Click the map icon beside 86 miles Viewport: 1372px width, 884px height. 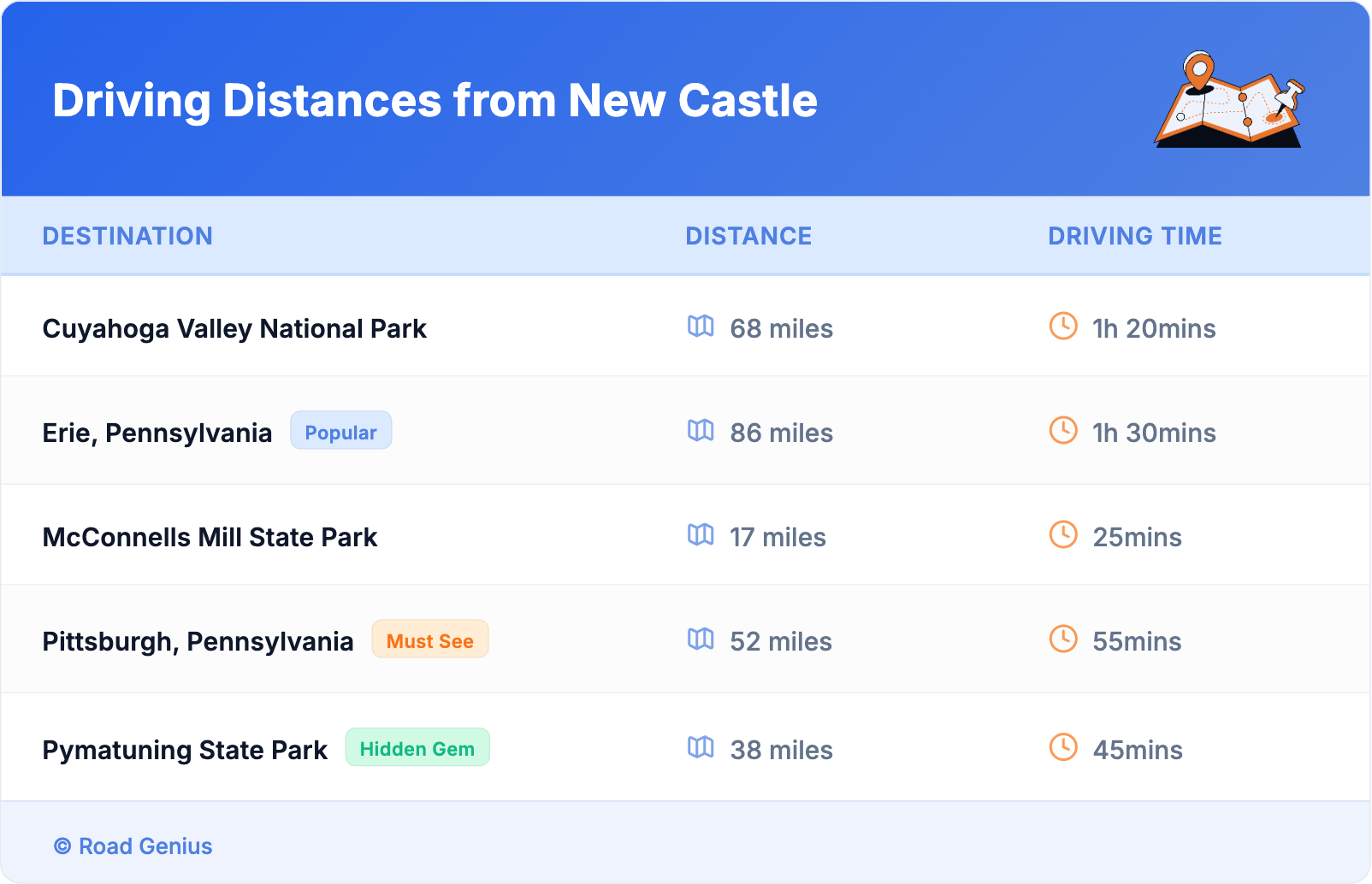pos(701,430)
